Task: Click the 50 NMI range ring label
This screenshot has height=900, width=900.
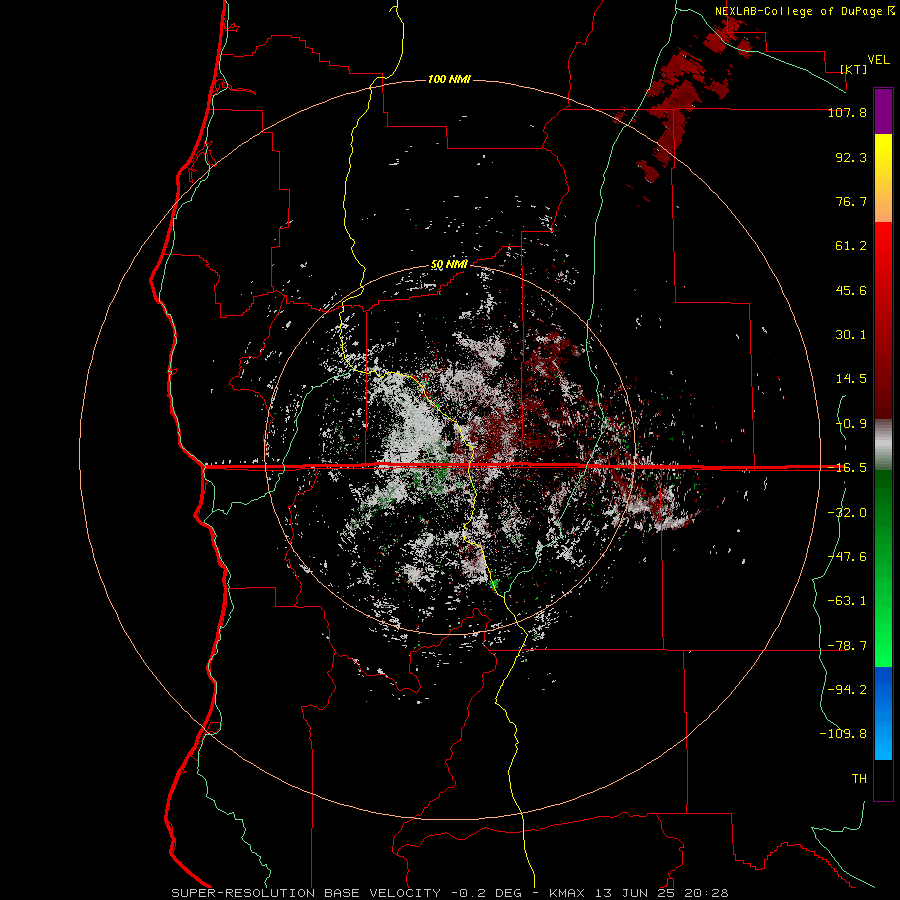Action: 449,265
